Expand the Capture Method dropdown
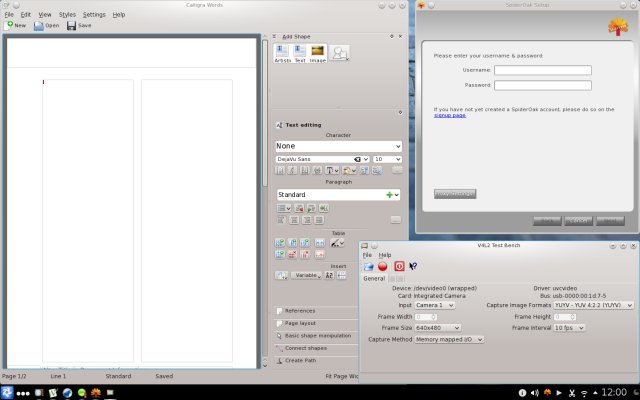The image size is (640, 400). 449,339
